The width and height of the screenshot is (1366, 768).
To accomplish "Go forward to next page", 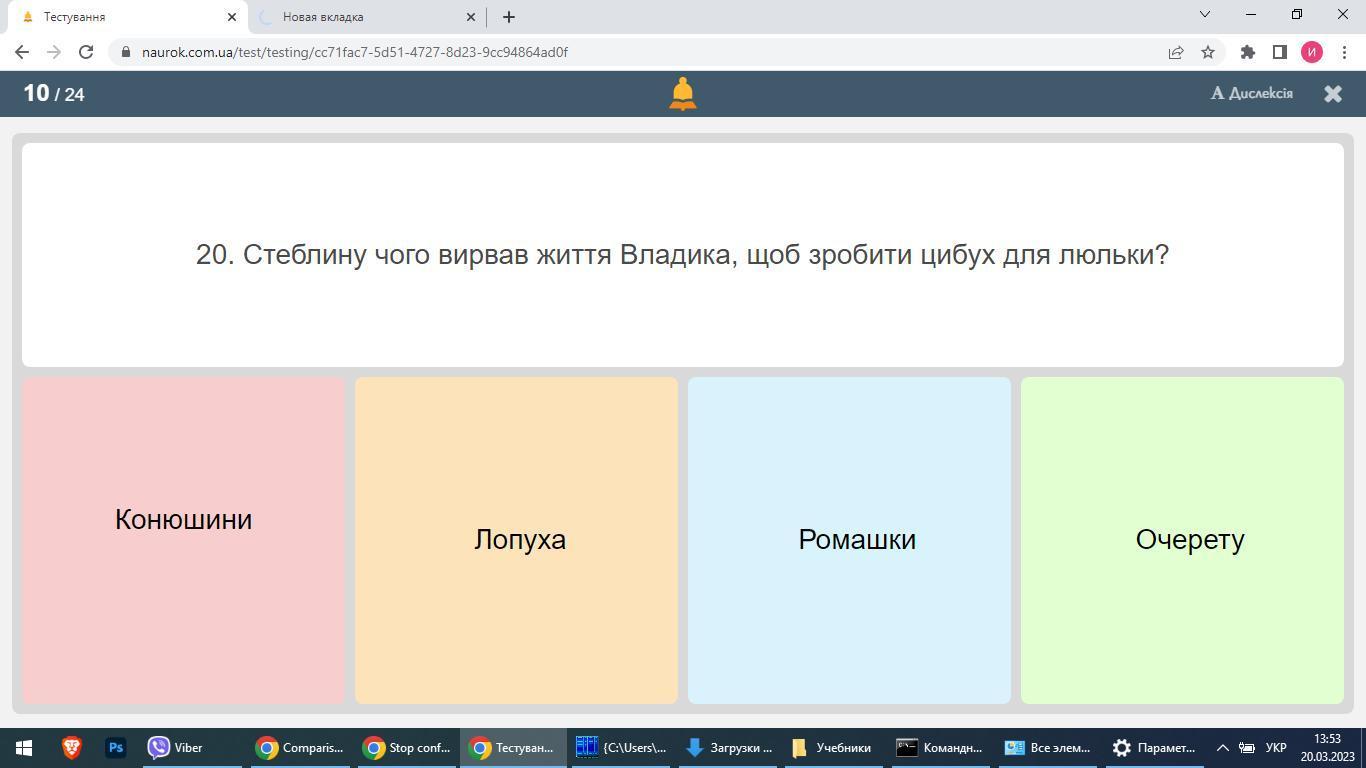I will pos(54,52).
